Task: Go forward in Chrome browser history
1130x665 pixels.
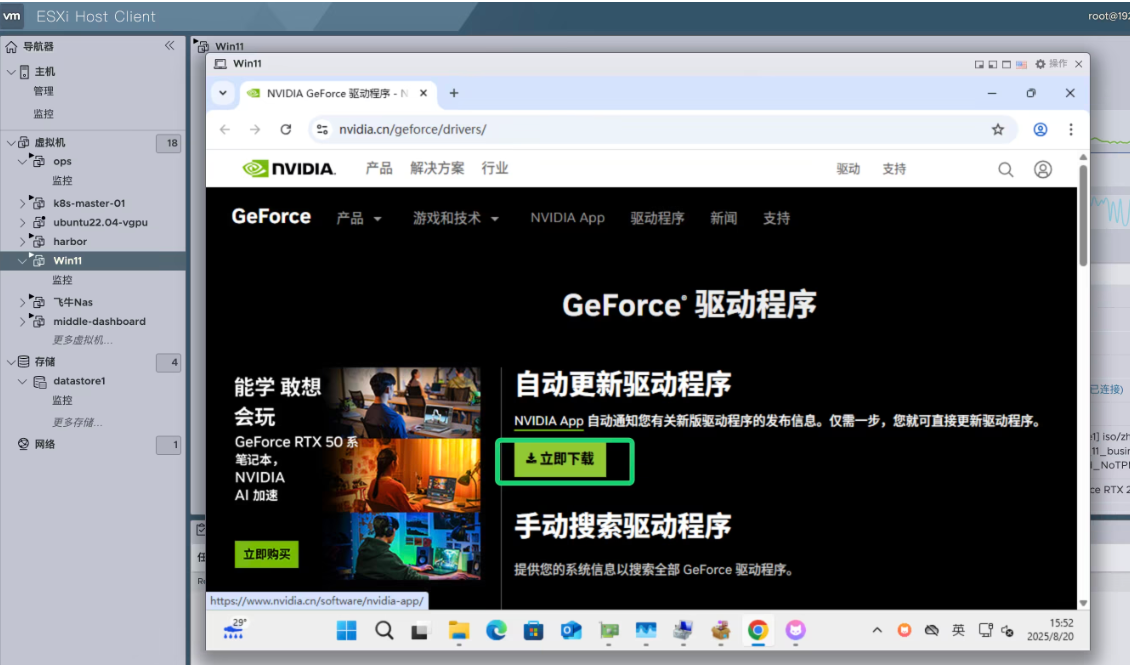Action: point(255,130)
